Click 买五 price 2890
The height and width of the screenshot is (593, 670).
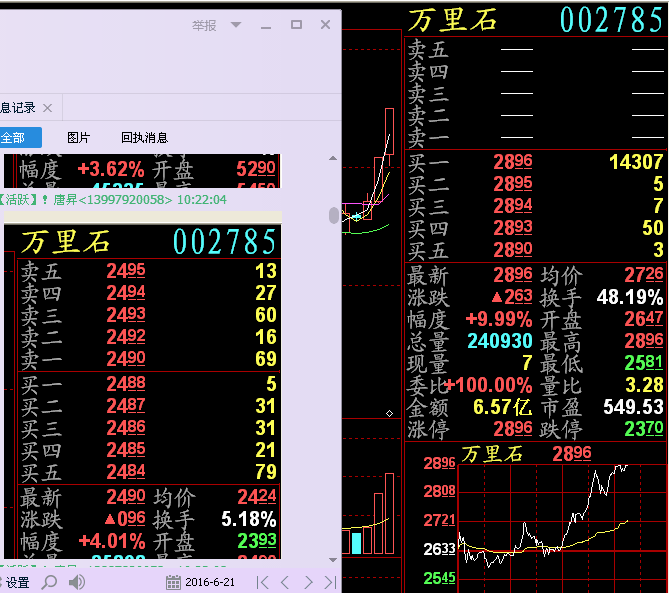point(513,250)
